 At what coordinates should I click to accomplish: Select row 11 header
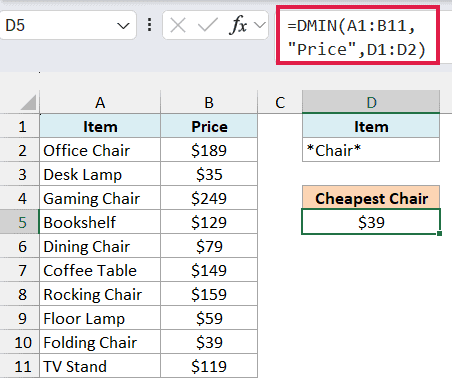click(20, 366)
